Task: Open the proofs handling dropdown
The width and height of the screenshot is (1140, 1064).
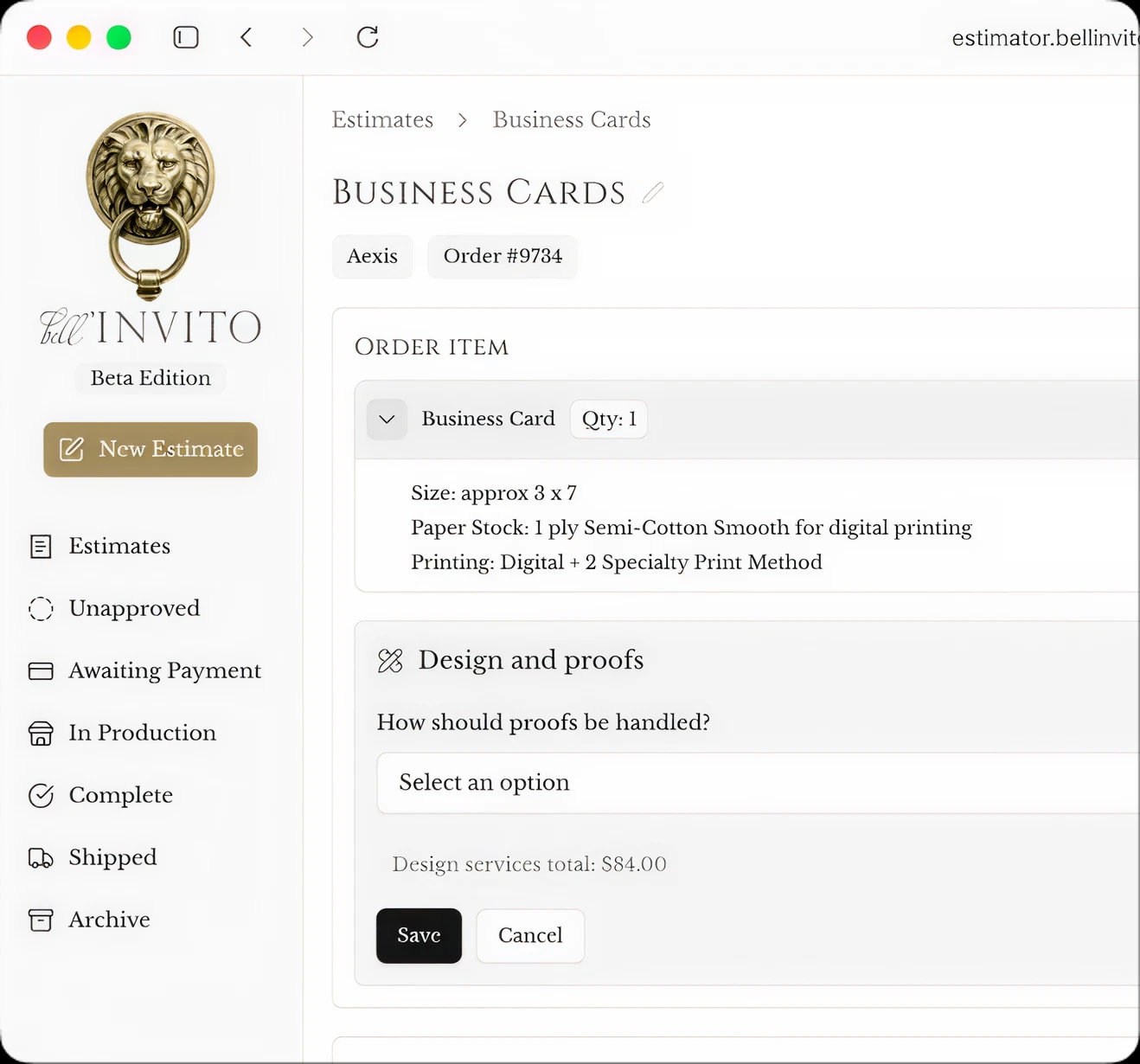Action: point(757,783)
